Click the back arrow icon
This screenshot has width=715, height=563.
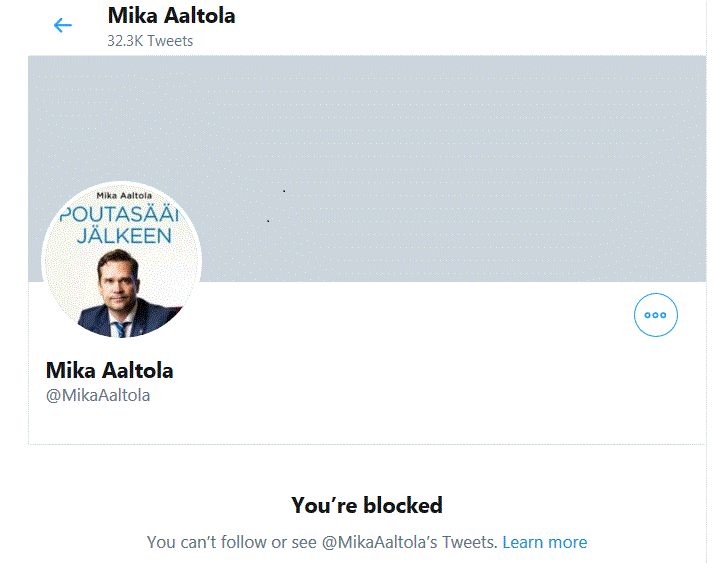63,25
